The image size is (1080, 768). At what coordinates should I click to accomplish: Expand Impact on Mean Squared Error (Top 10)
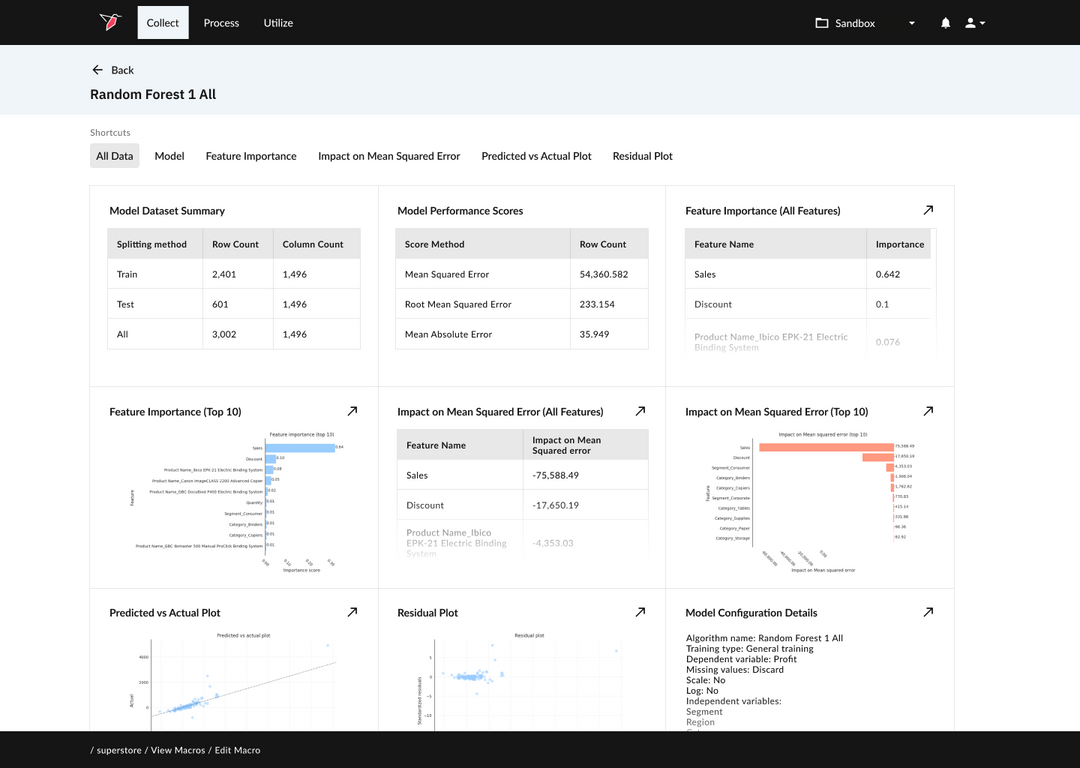tap(928, 411)
